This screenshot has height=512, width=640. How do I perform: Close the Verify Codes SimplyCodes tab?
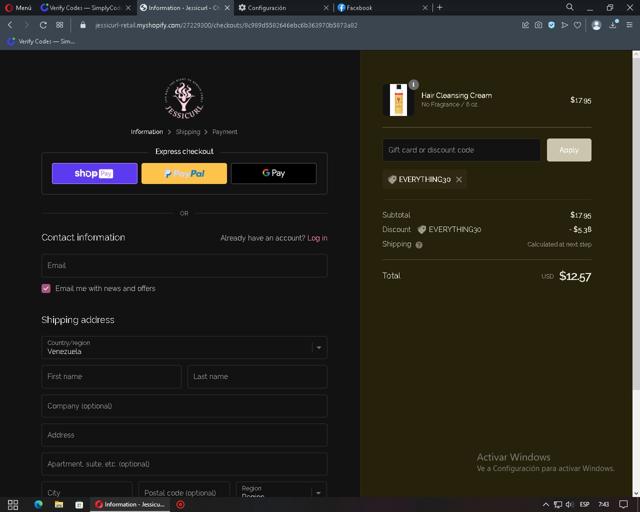(x=128, y=8)
